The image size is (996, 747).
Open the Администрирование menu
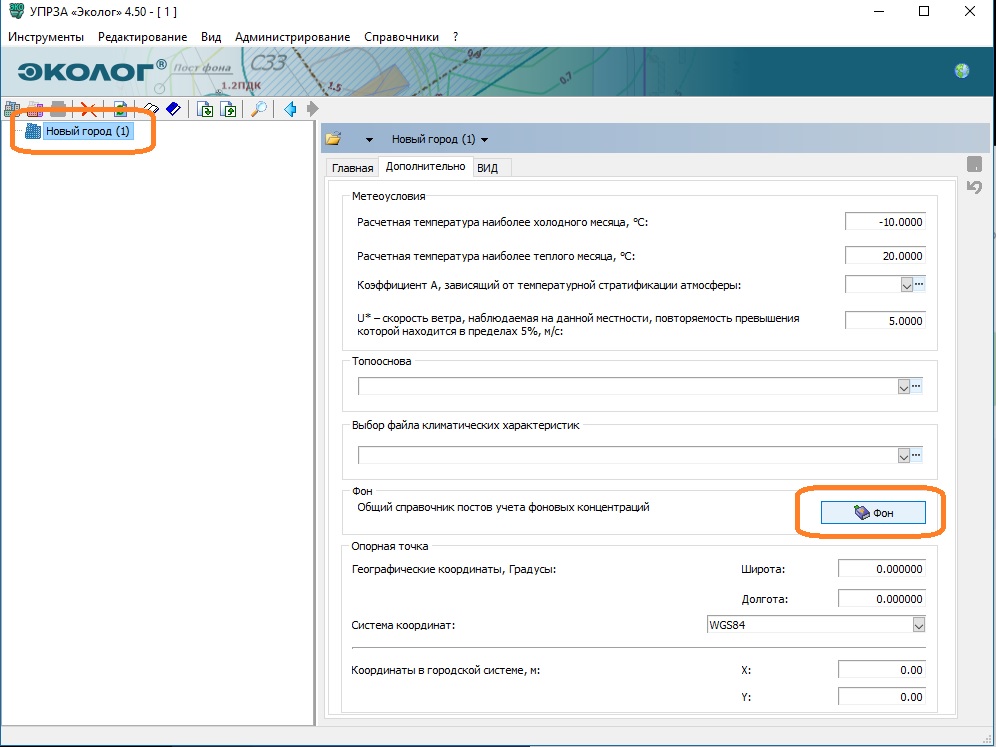(x=292, y=37)
